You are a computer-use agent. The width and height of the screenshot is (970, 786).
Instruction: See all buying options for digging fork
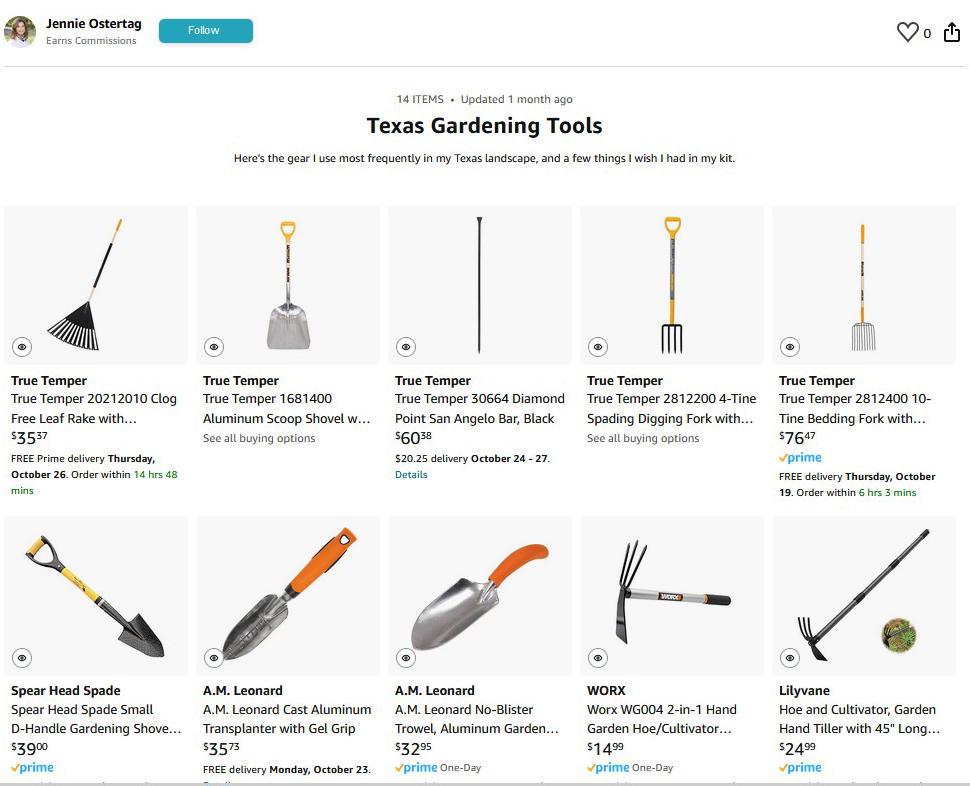(x=643, y=438)
